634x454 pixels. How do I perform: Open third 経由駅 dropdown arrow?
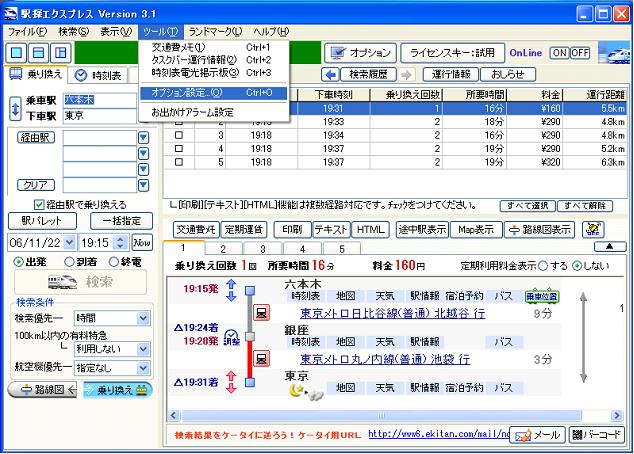pos(143,169)
